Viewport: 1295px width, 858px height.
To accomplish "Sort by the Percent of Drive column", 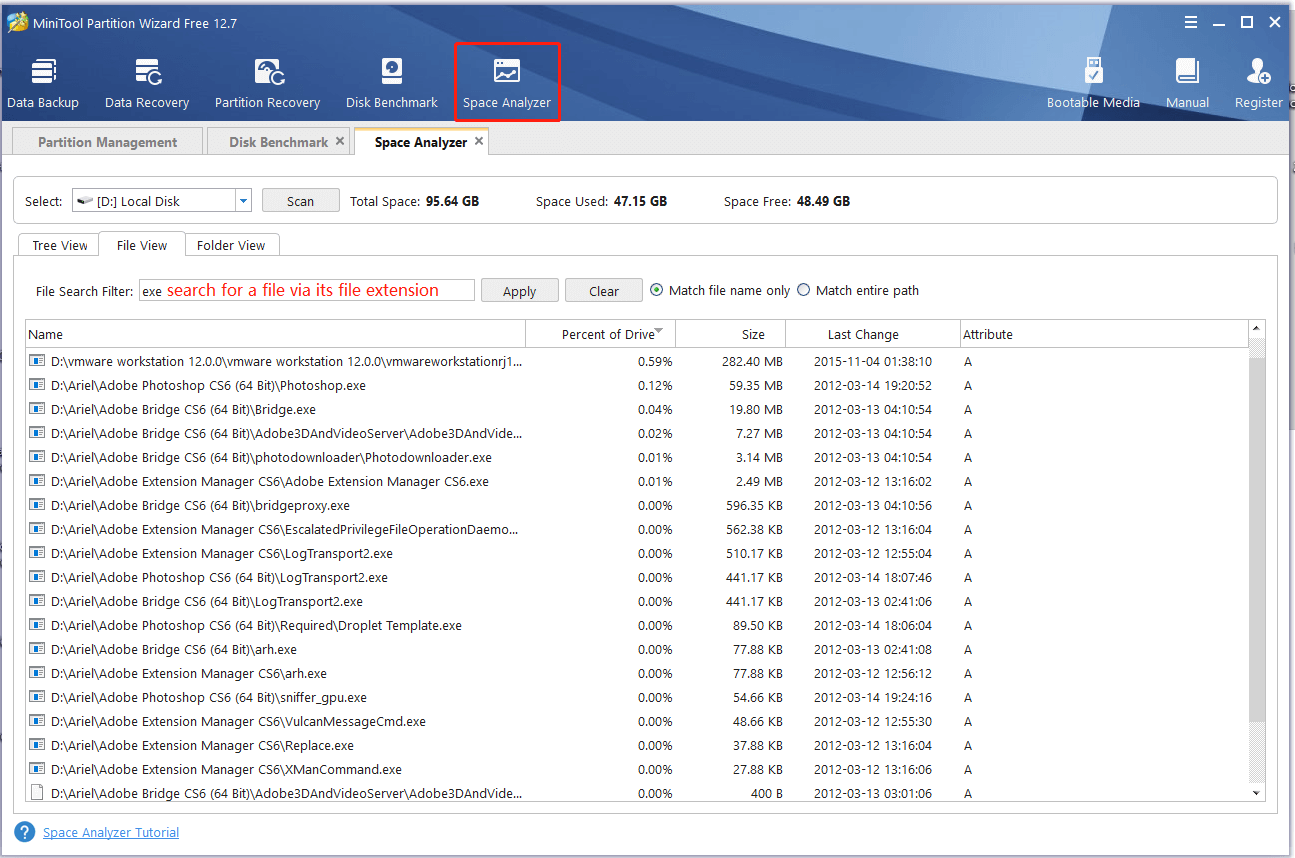I will pyautogui.click(x=601, y=334).
